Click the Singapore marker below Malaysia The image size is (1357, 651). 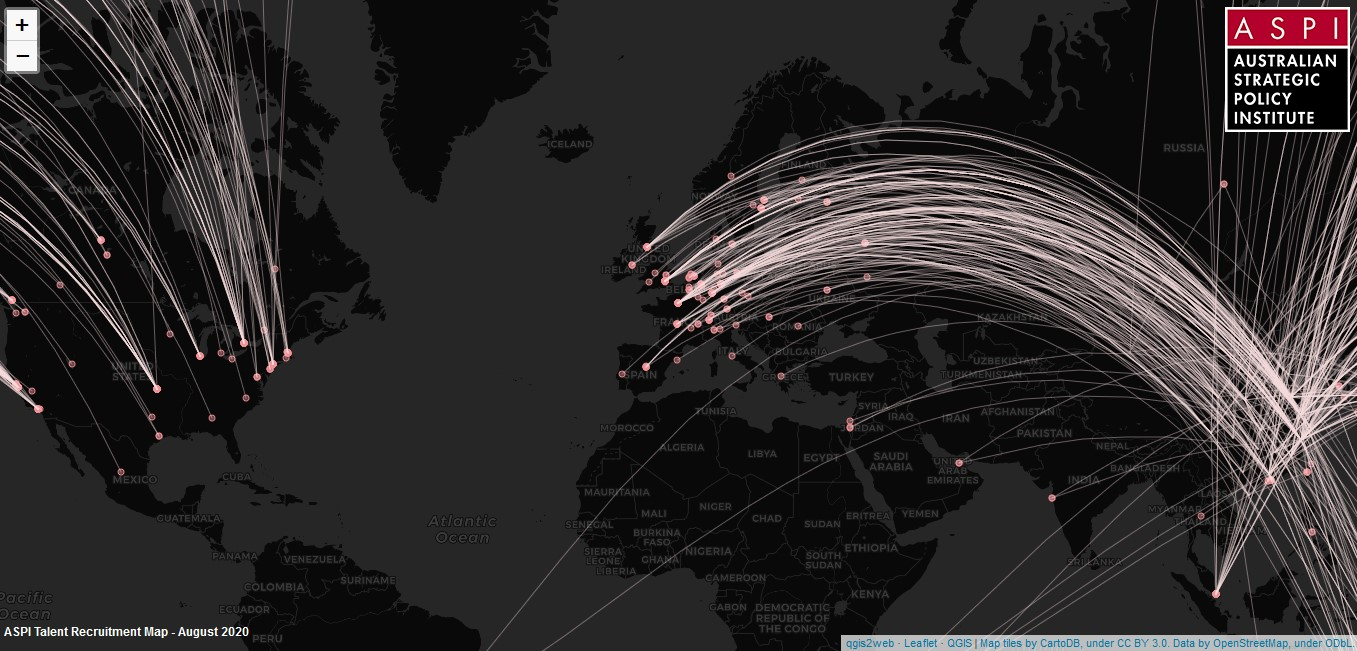[x=1216, y=594]
